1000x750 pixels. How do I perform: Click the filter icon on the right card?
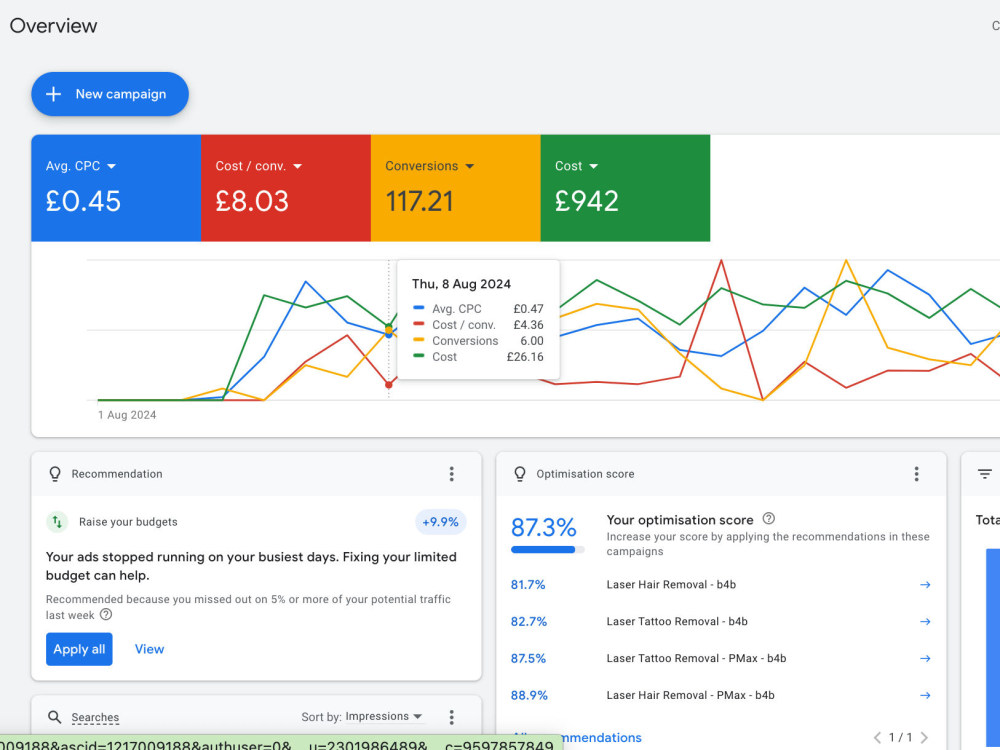pos(985,474)
